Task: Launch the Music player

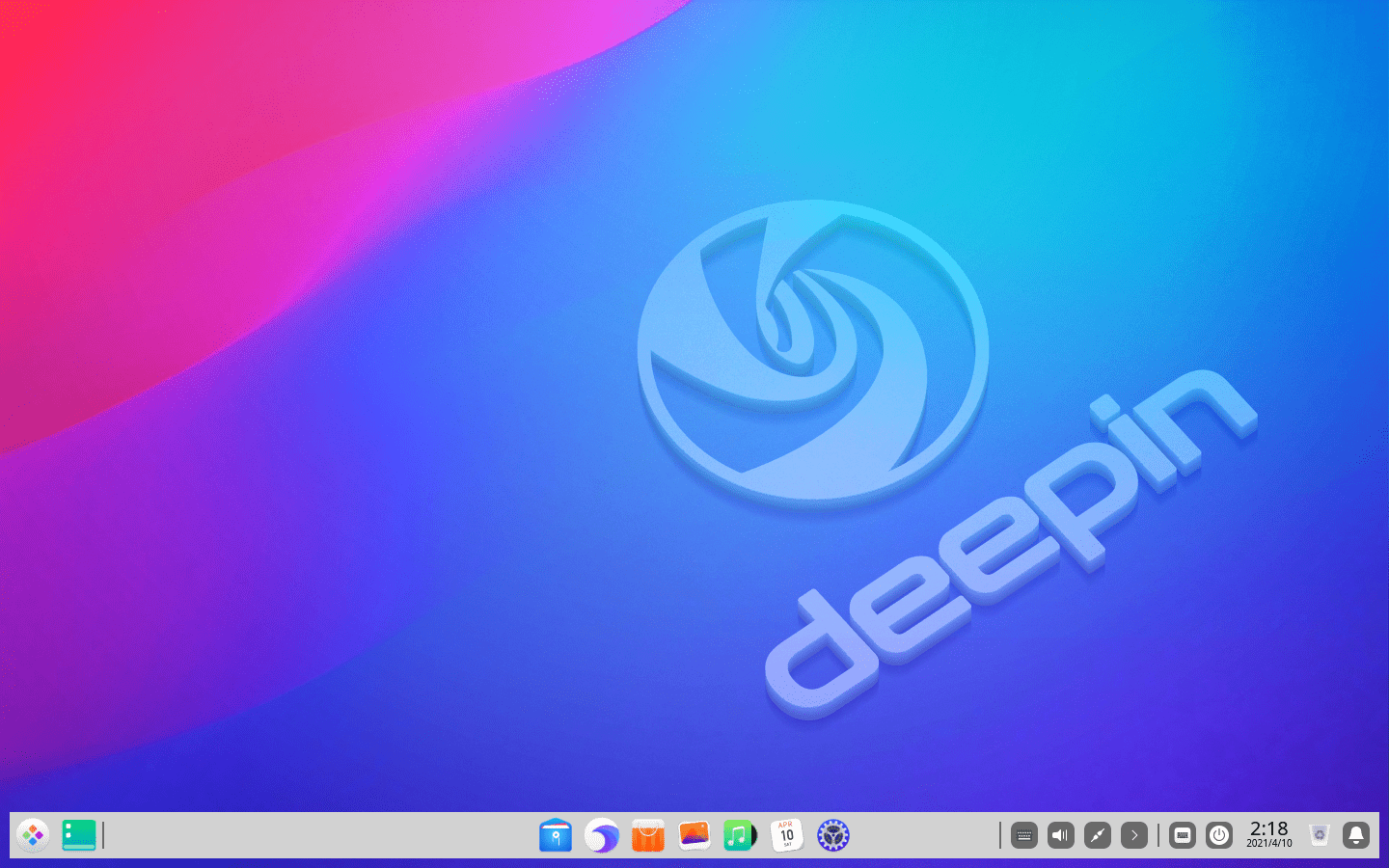Action: click(x=738, y=835)
